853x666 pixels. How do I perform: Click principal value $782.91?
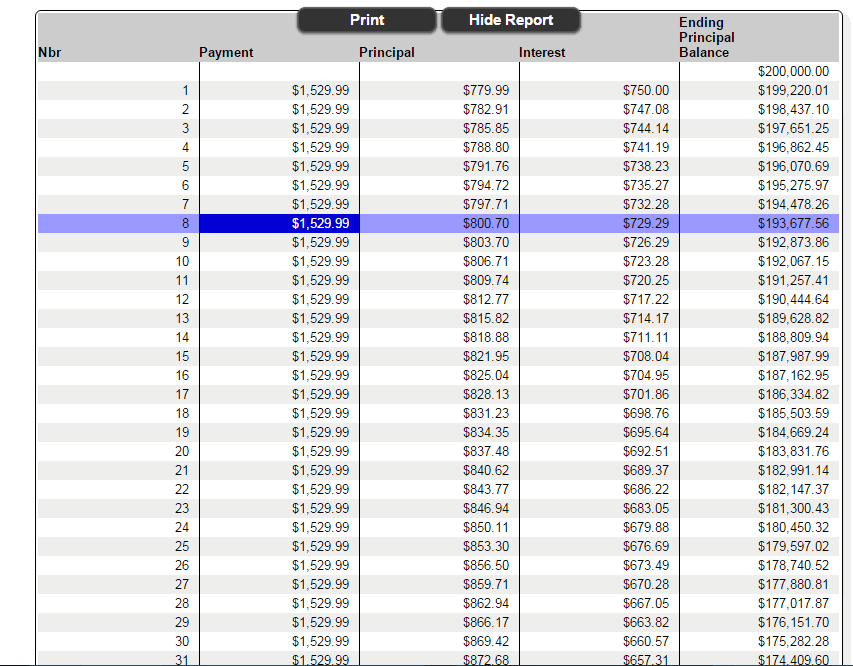tap(486, 109)
